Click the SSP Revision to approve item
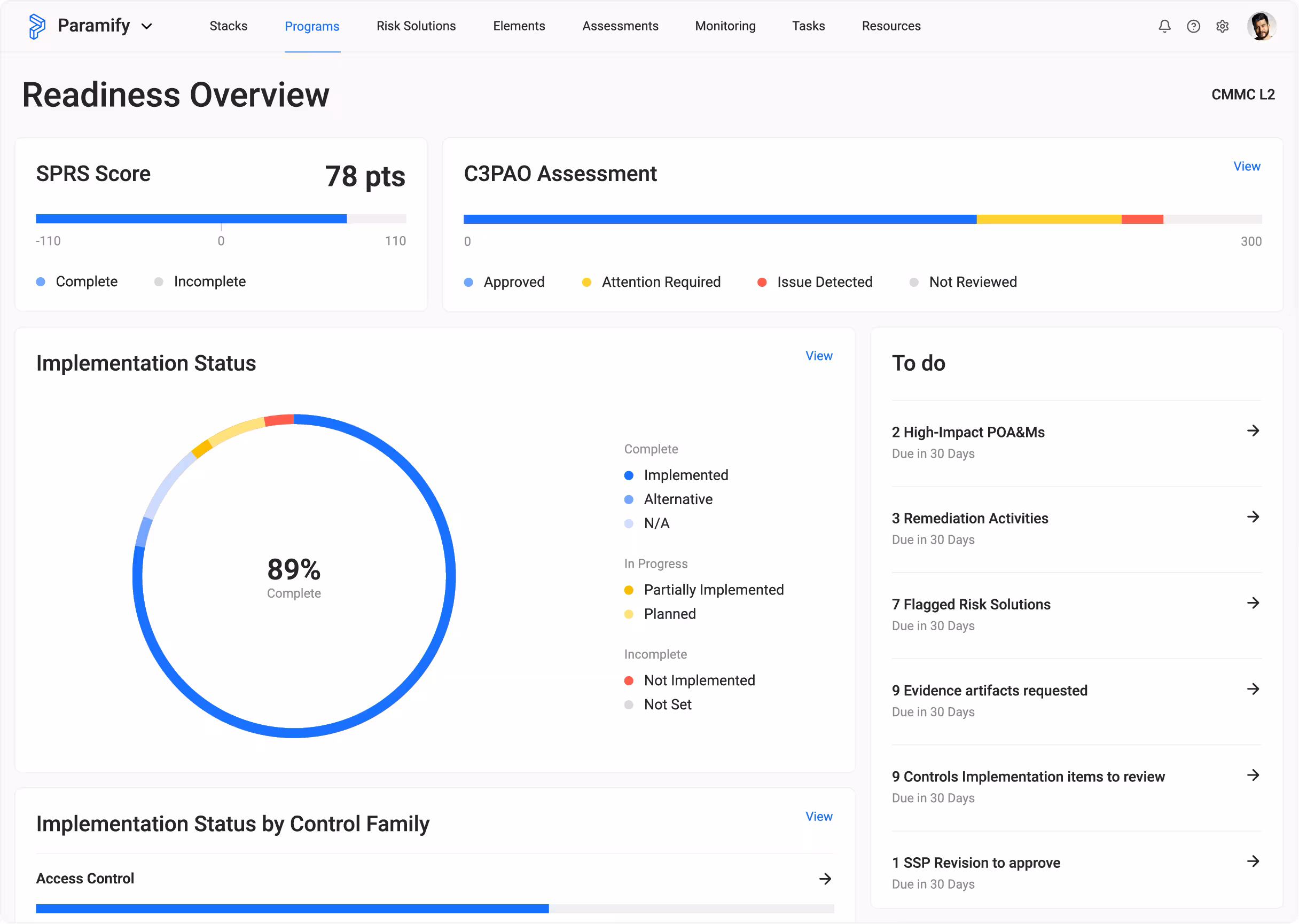The height and width of the screenshot is (924, 1299). click(x=975, y=863)
